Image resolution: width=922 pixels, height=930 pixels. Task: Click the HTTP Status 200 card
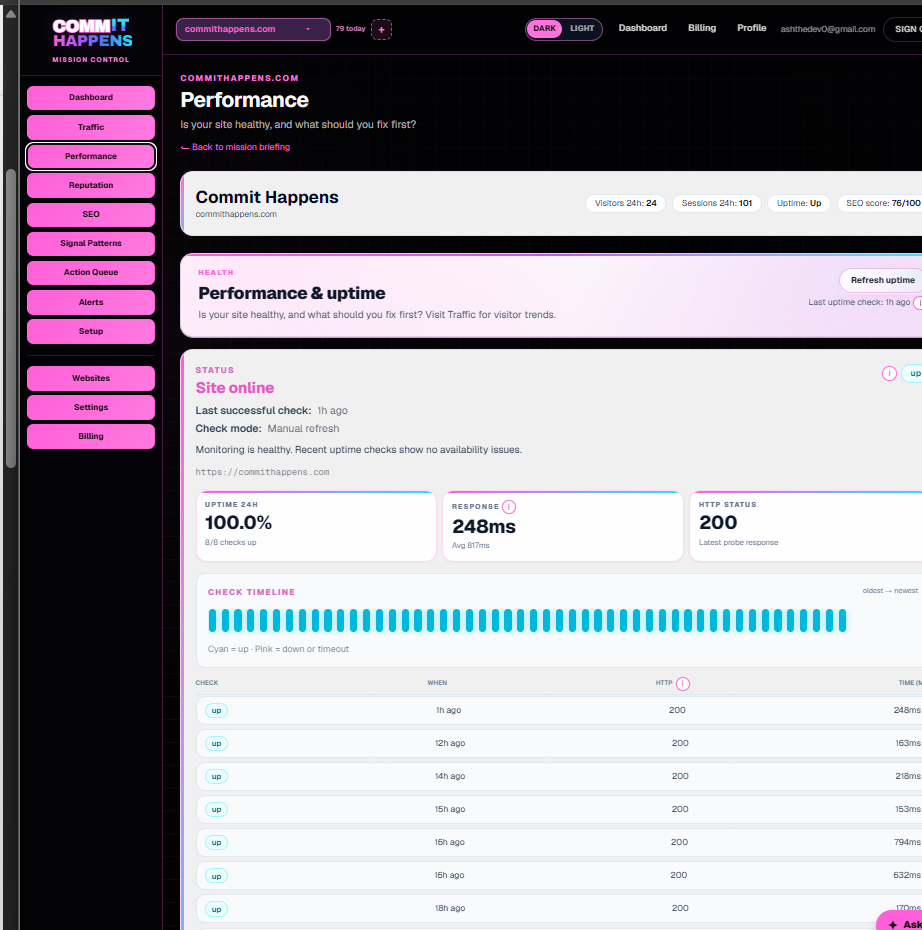806,526
